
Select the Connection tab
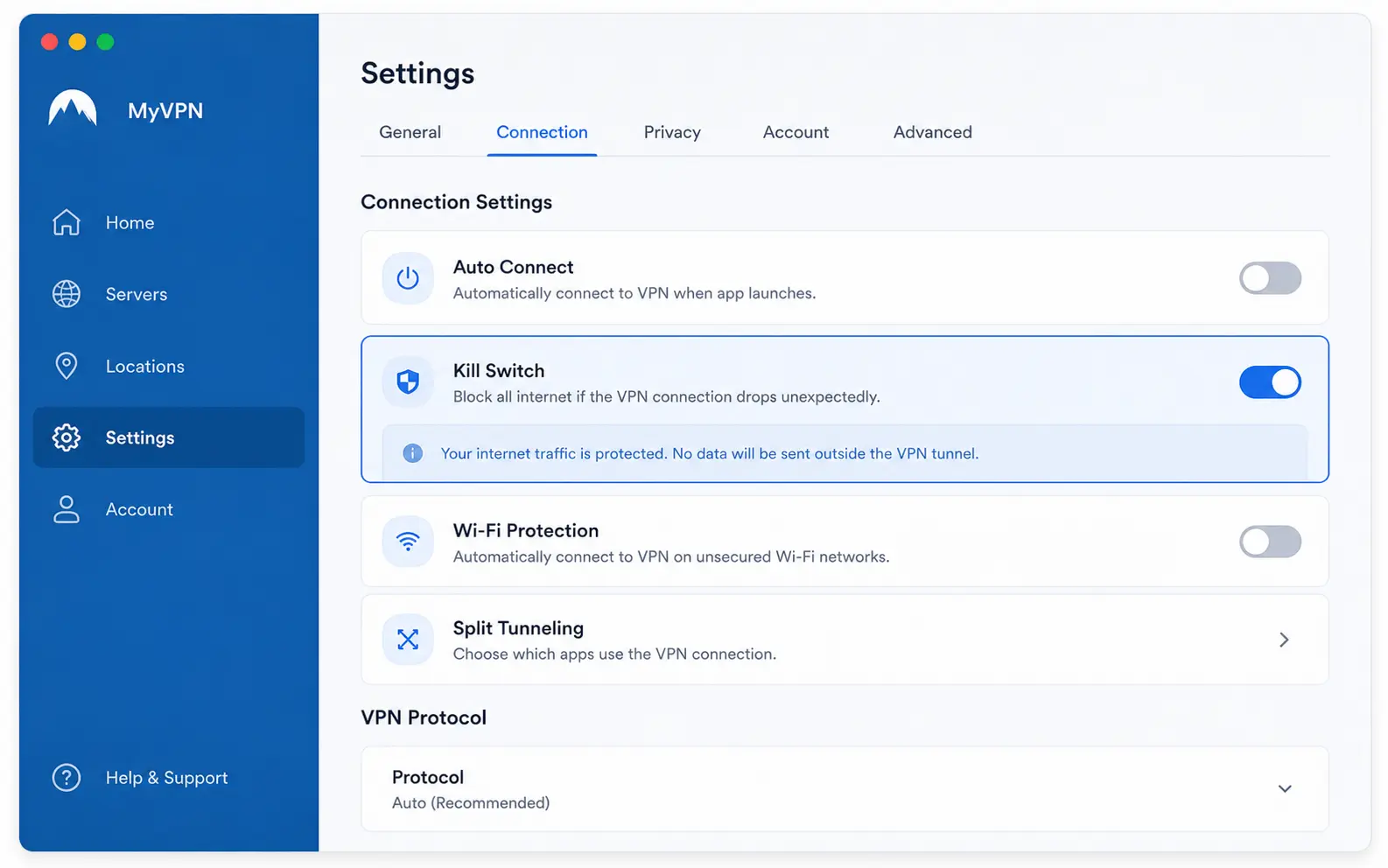click(x=542, y=132)
